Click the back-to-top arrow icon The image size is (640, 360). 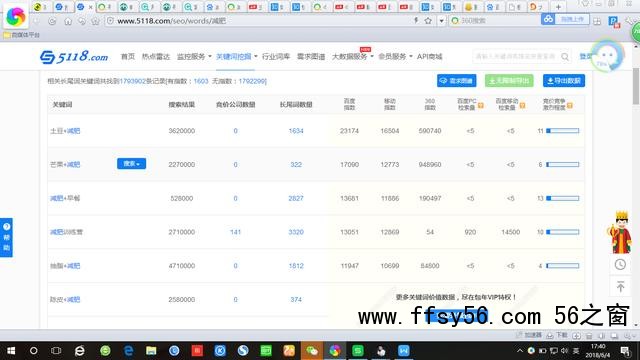point(620,287)
